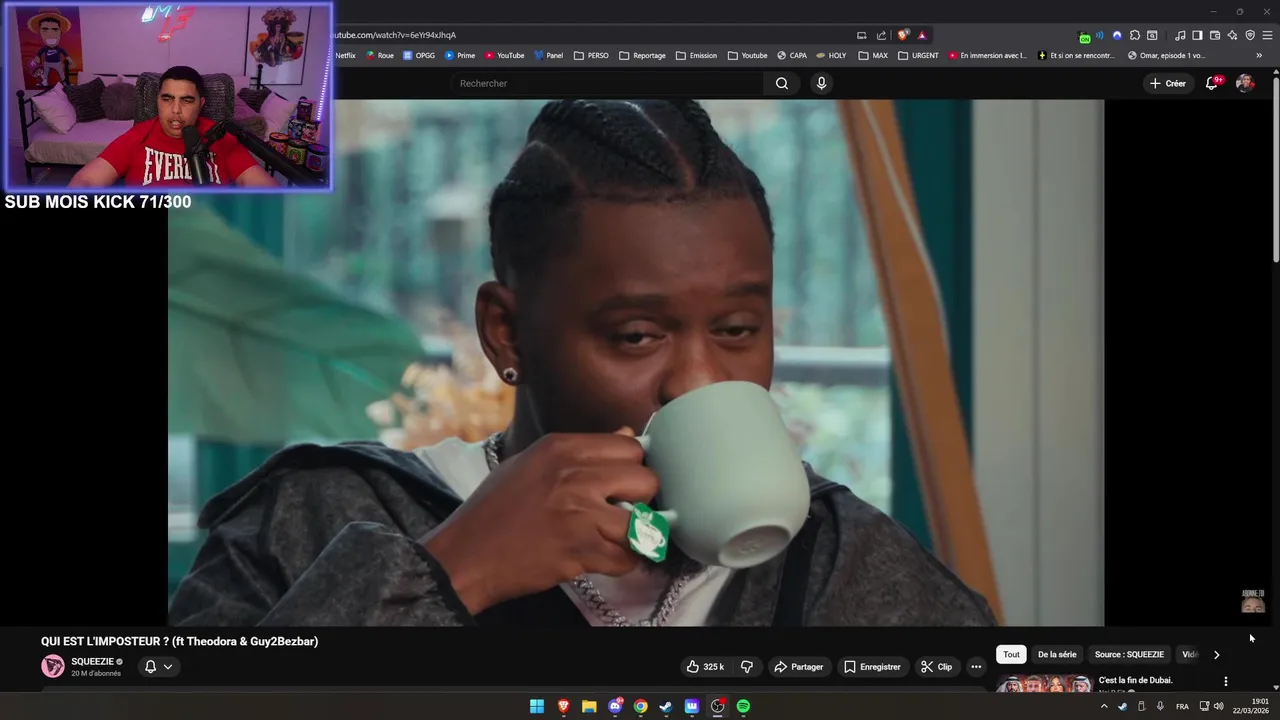Select Source : SQUEEZIE chip
Screen dimensions: 1280x720
pyautogui.click(x=1129, y=655)
